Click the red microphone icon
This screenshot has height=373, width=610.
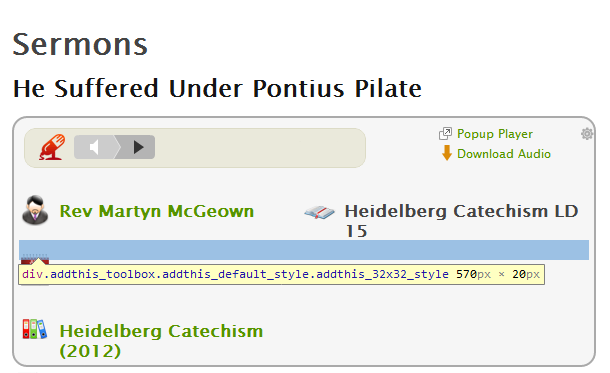click(x=51, y=147)
